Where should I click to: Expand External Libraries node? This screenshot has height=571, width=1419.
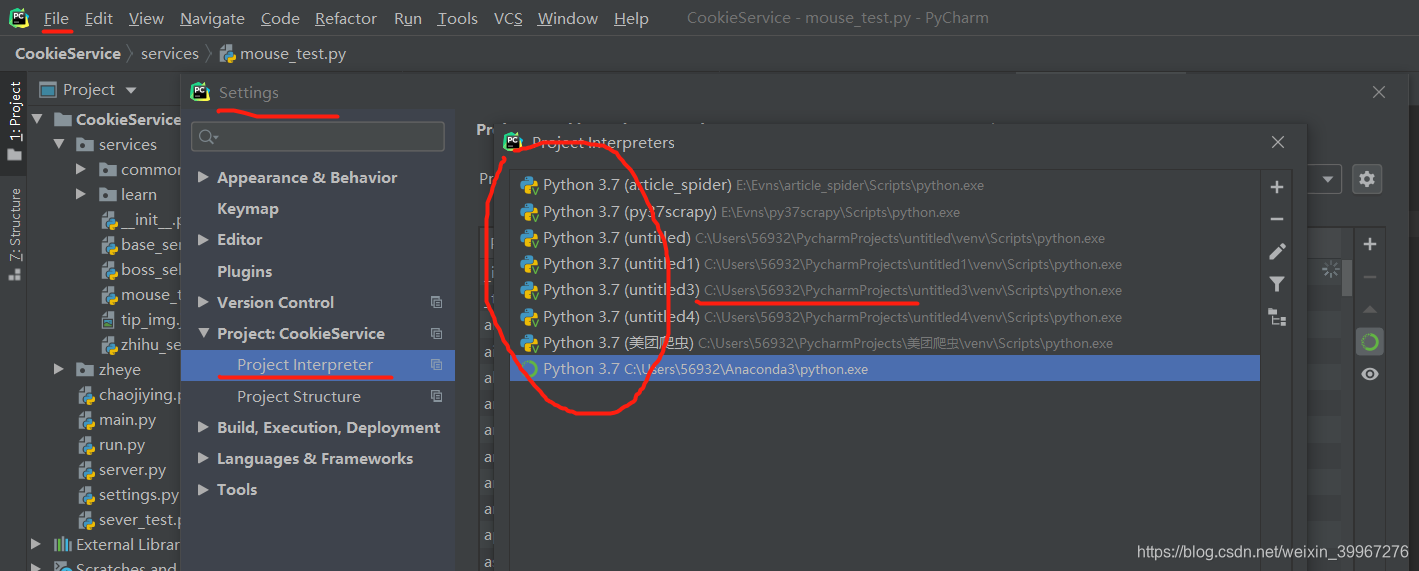click(x=36, y=544)
